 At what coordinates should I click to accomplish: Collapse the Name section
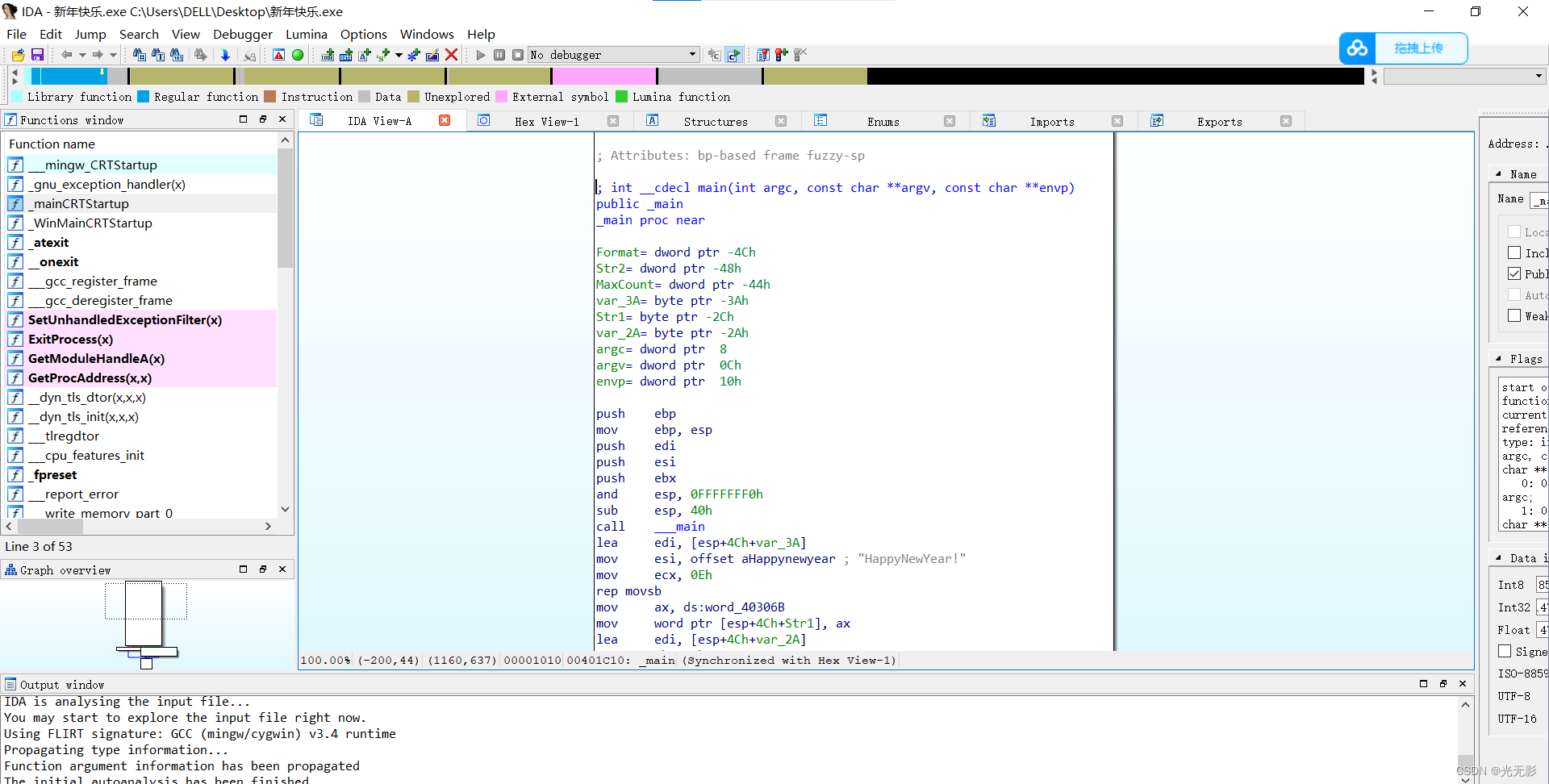click(x=1498, y=173)
